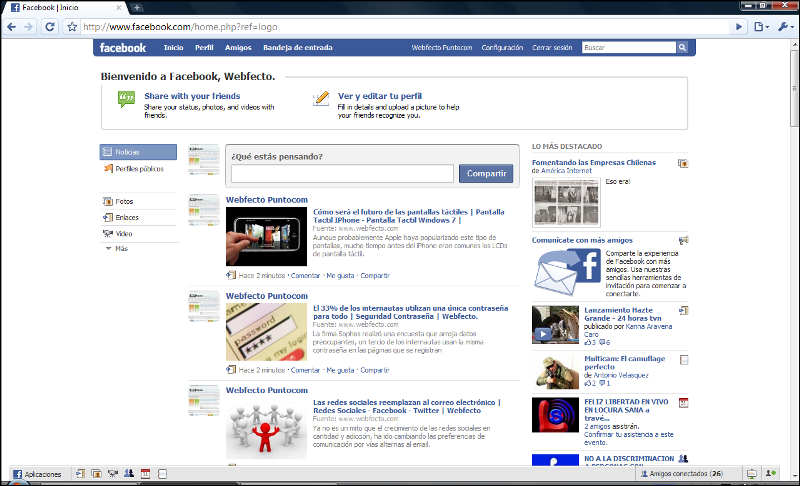Click the notifications icon bottom right
The image size is (800, 486).
(x=752, y=474)
